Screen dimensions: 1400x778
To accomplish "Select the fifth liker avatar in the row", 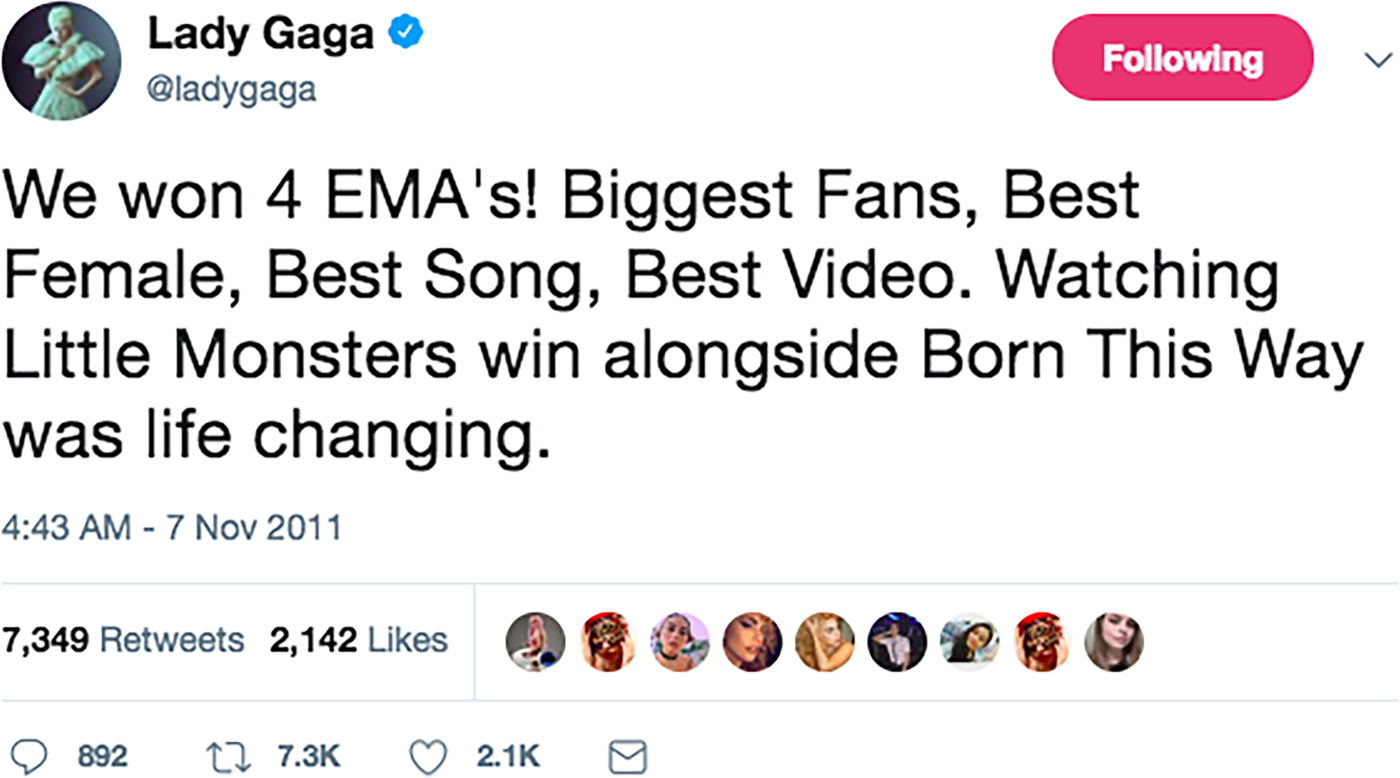I will click(x=825, y=641).
